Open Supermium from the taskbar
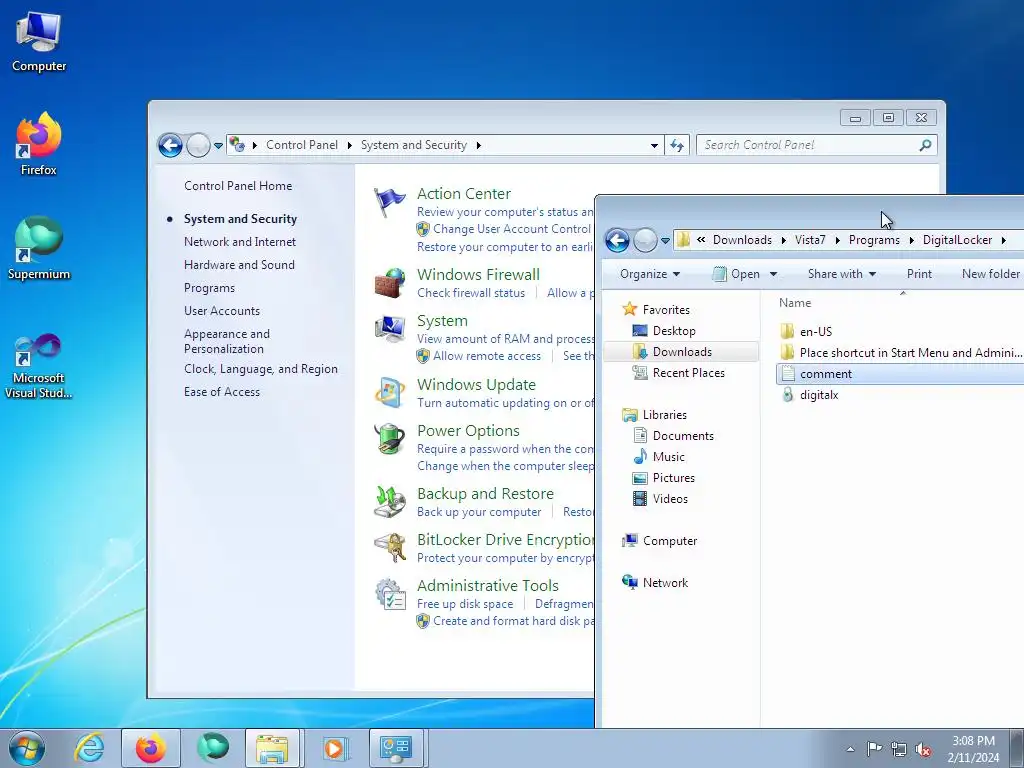The width and height of the screenshot is (1024, 768). click(x=213, y=748)
